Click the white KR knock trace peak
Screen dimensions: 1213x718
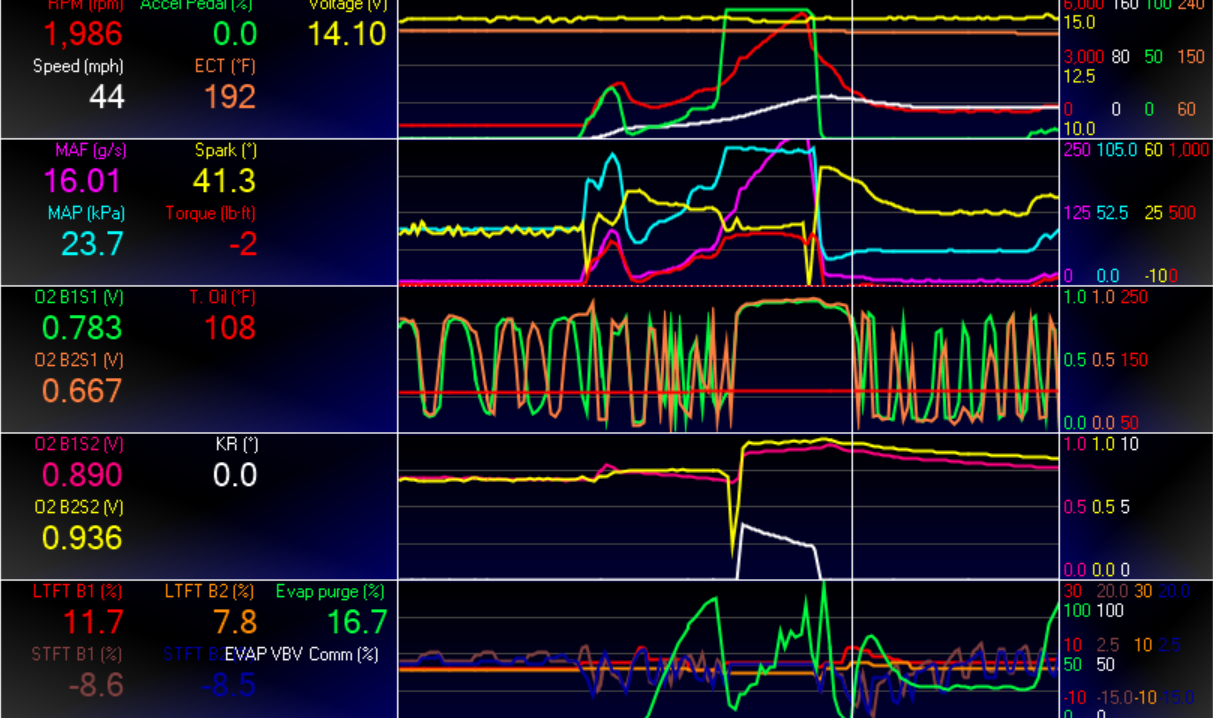[x=742, y=525]
